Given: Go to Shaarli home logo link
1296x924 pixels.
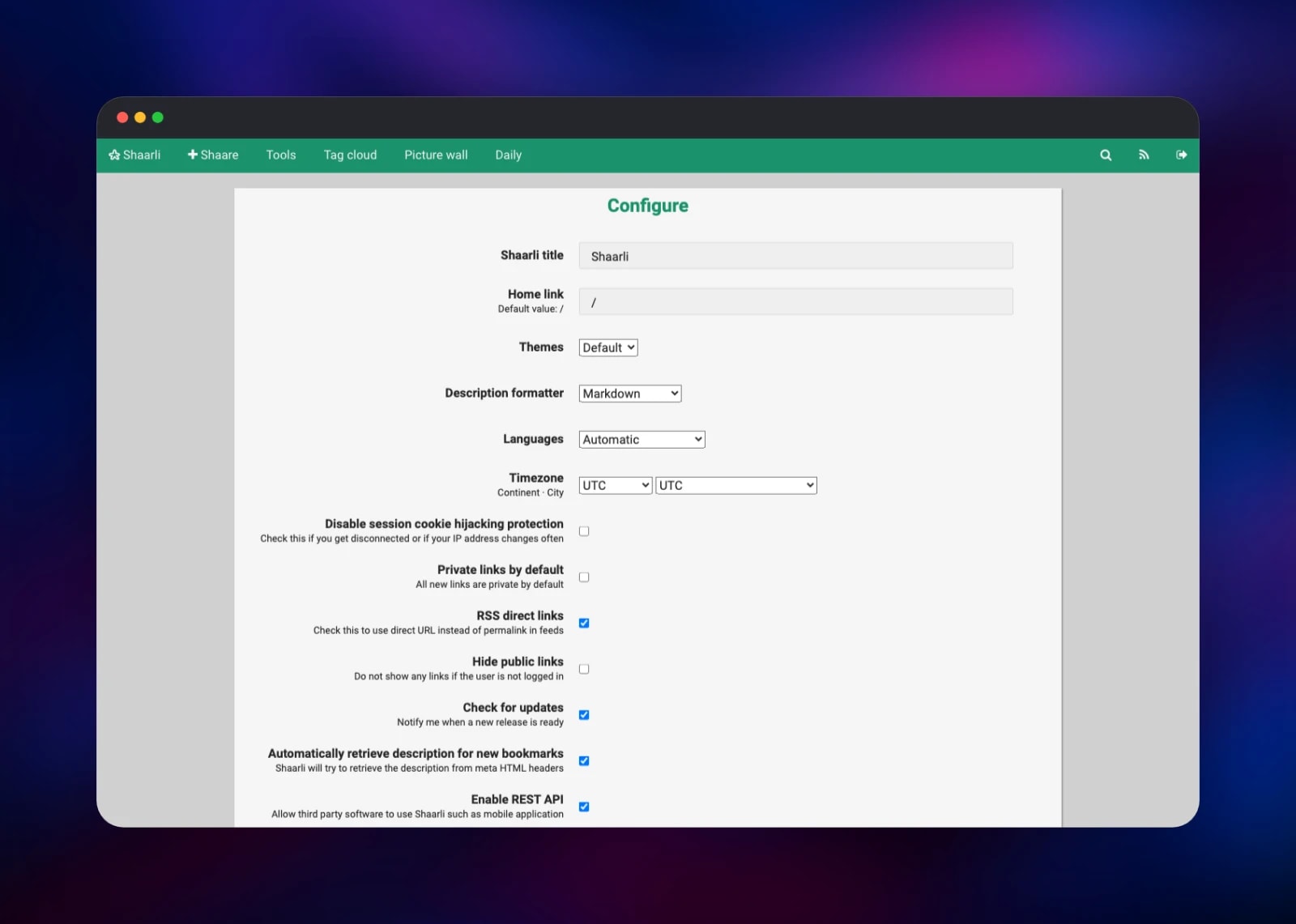Looking at the screenshot, I should [x=134, y=155].
